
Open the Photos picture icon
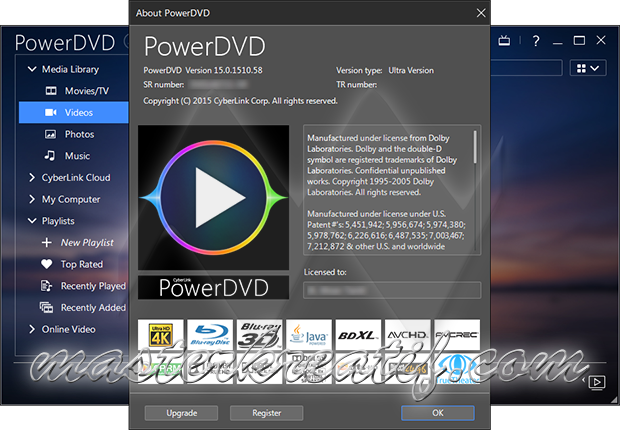[51, 134]
